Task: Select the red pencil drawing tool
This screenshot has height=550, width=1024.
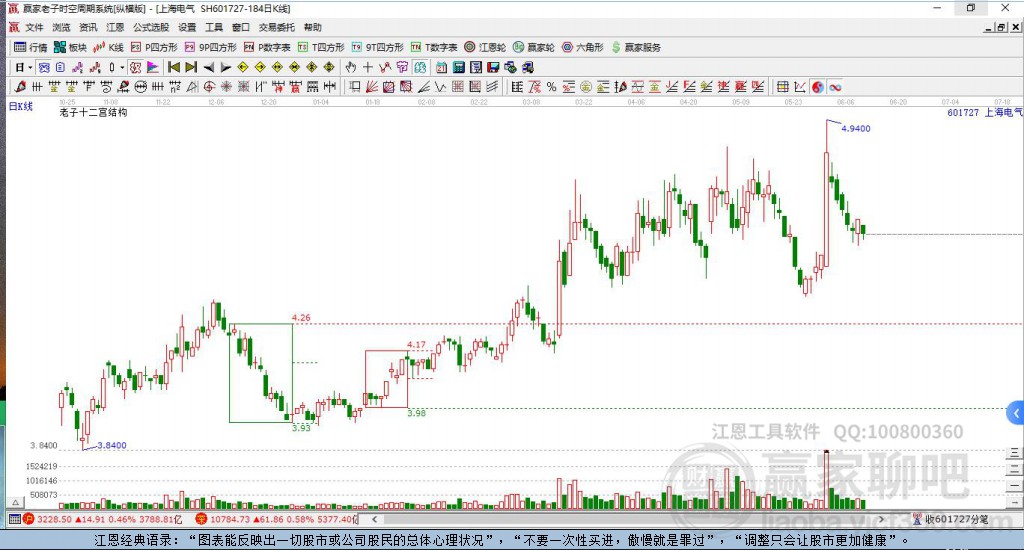Action: (x=20, y=87)
